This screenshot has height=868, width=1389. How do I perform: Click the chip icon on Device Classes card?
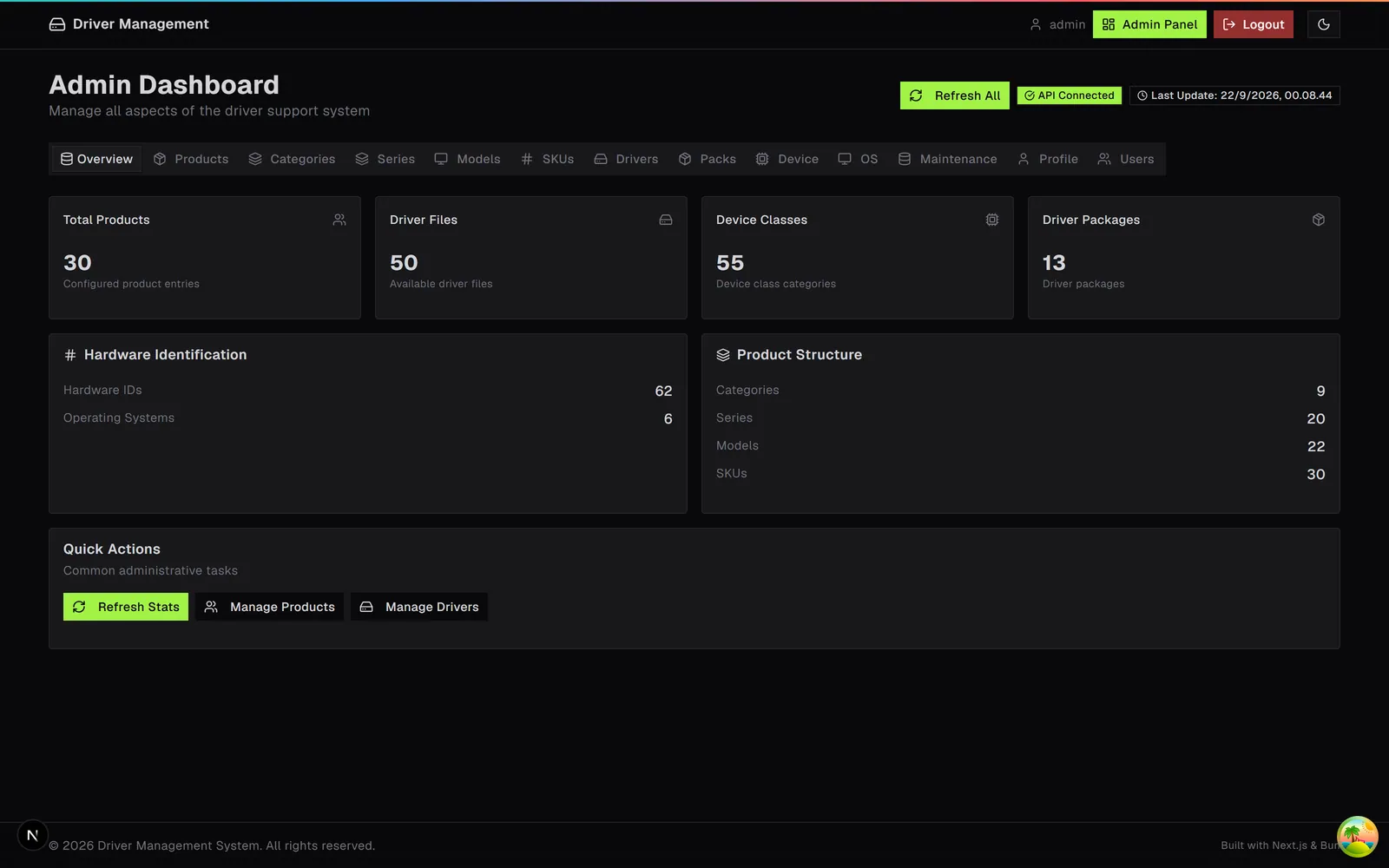[x=992, y=220]
